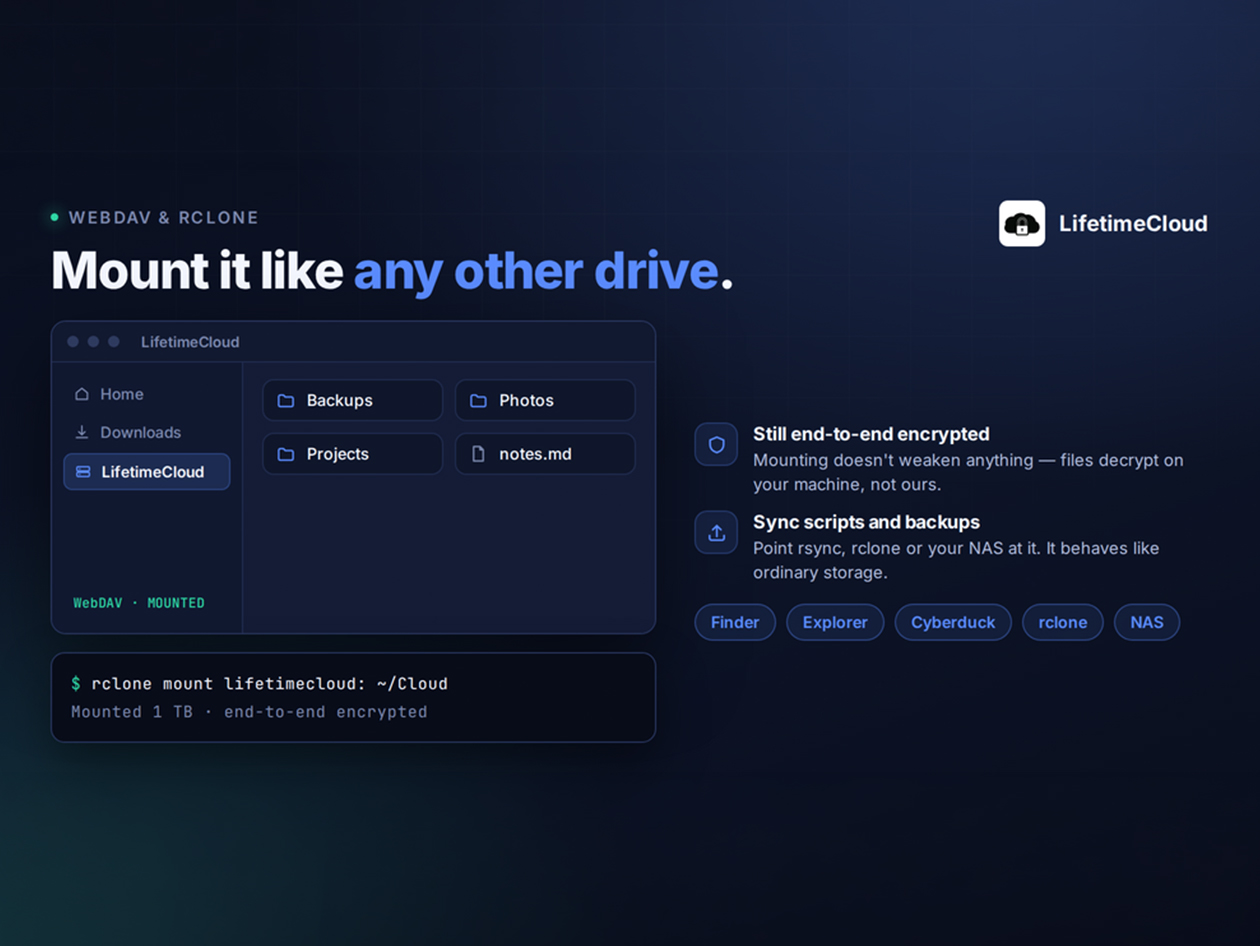Viewport: 1260px width, 946px height.
Task: Click the rclone pill
Action: (x=1063, y=622)
